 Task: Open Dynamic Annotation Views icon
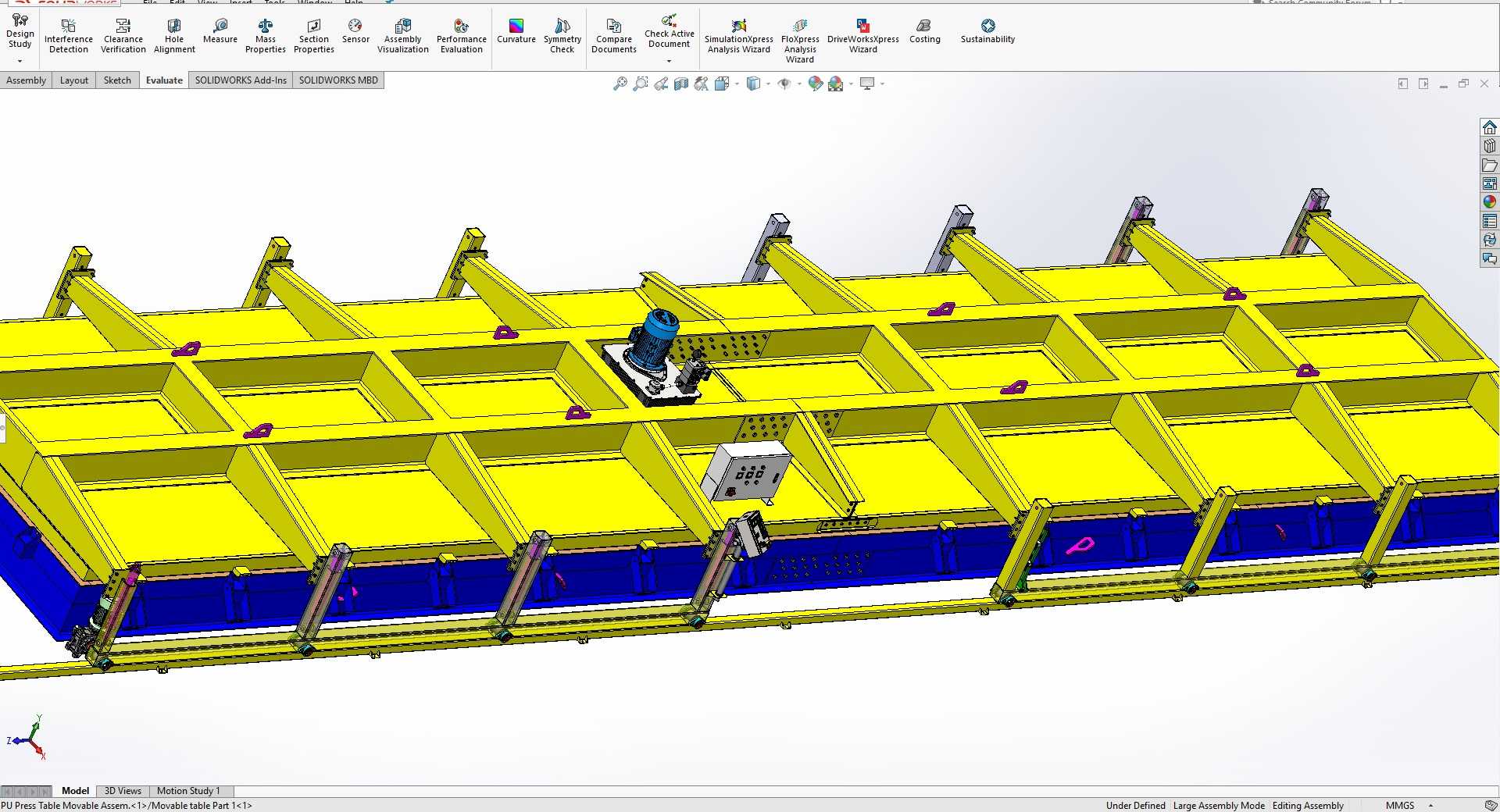pos(702,84)
